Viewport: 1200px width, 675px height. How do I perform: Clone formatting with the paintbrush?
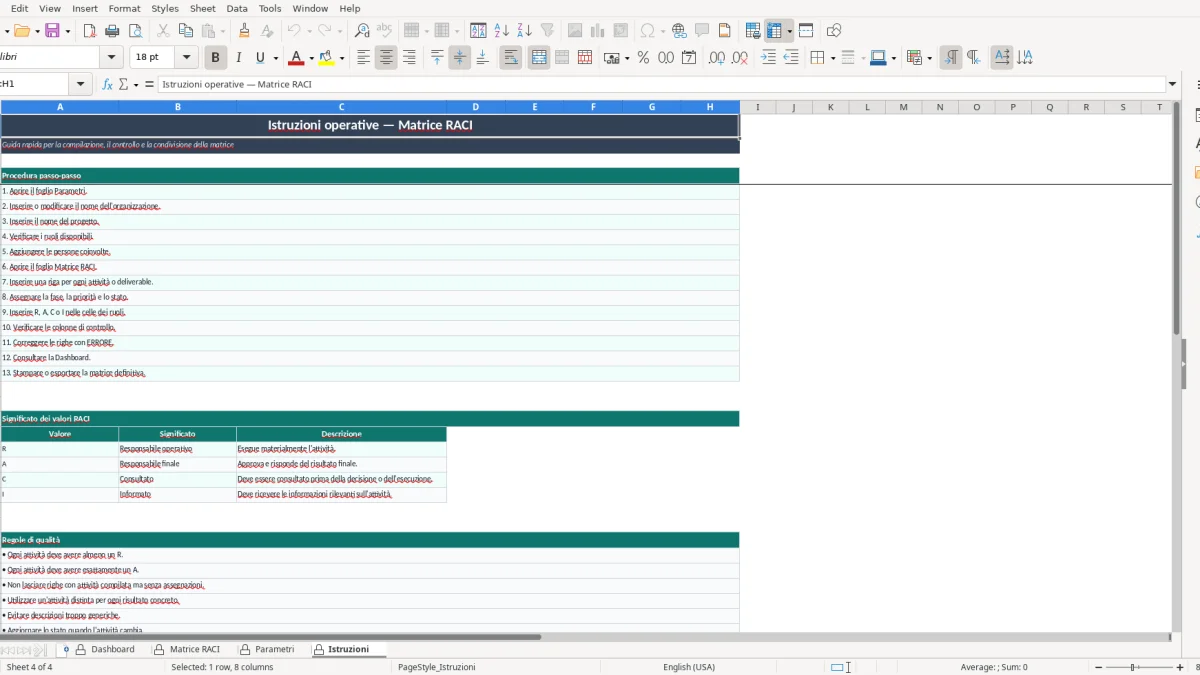[244, 31]
